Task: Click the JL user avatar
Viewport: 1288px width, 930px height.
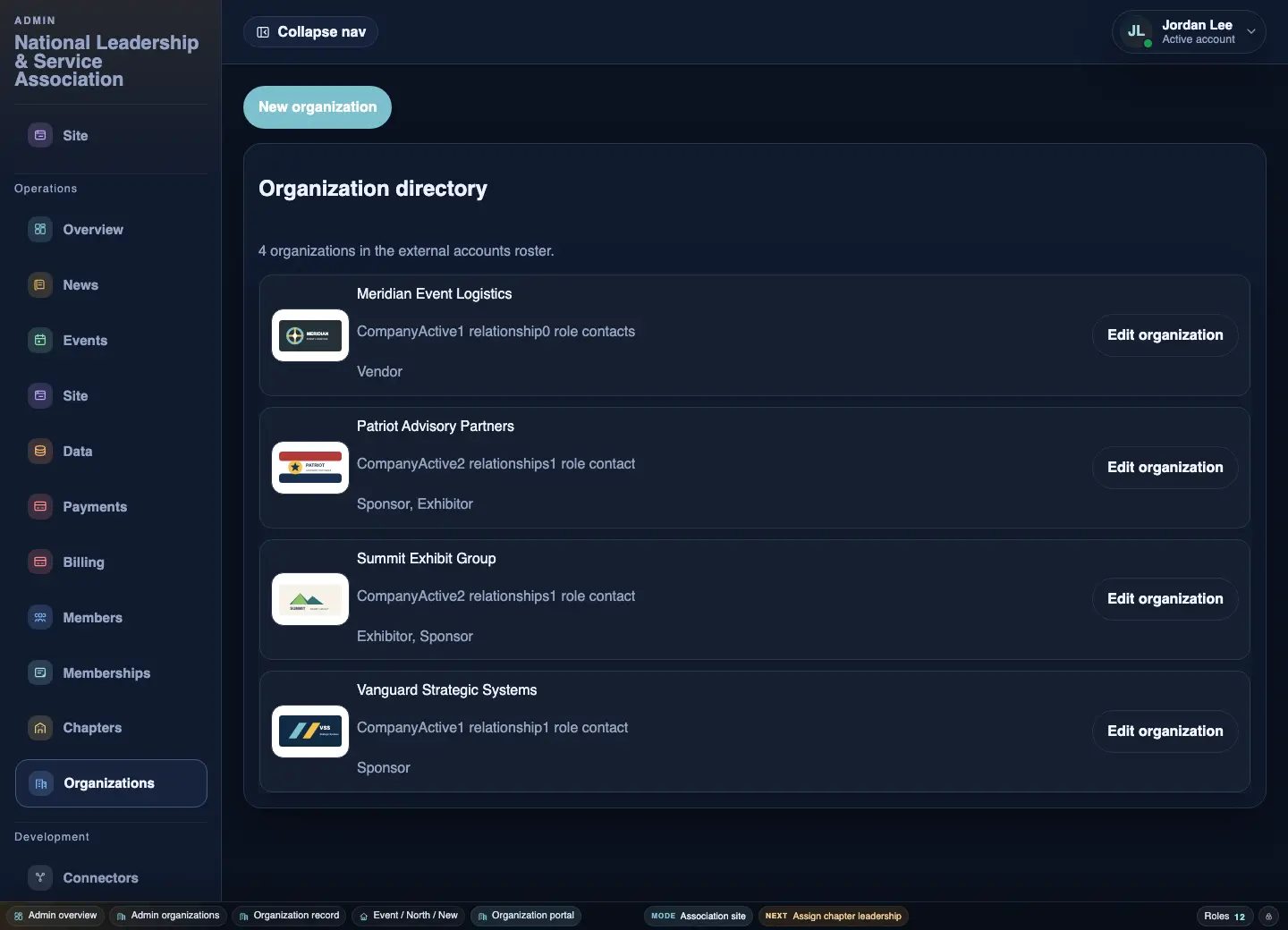Action: [1136, 31]
